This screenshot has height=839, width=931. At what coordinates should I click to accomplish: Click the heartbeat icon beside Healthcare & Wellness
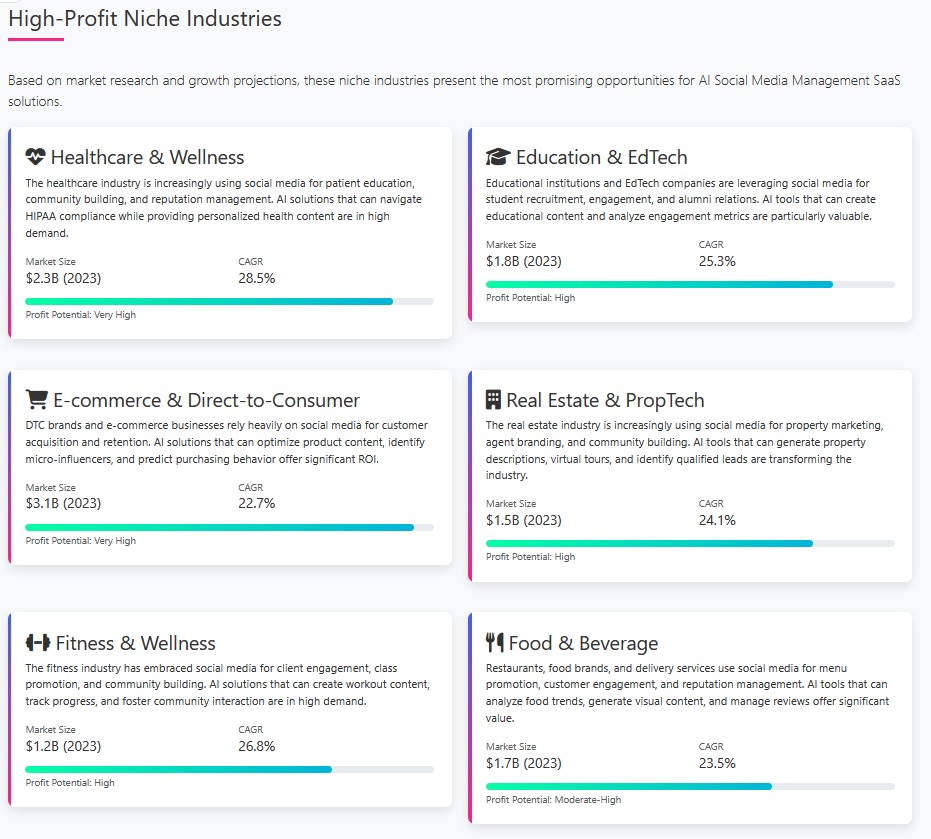click(36, 157)
